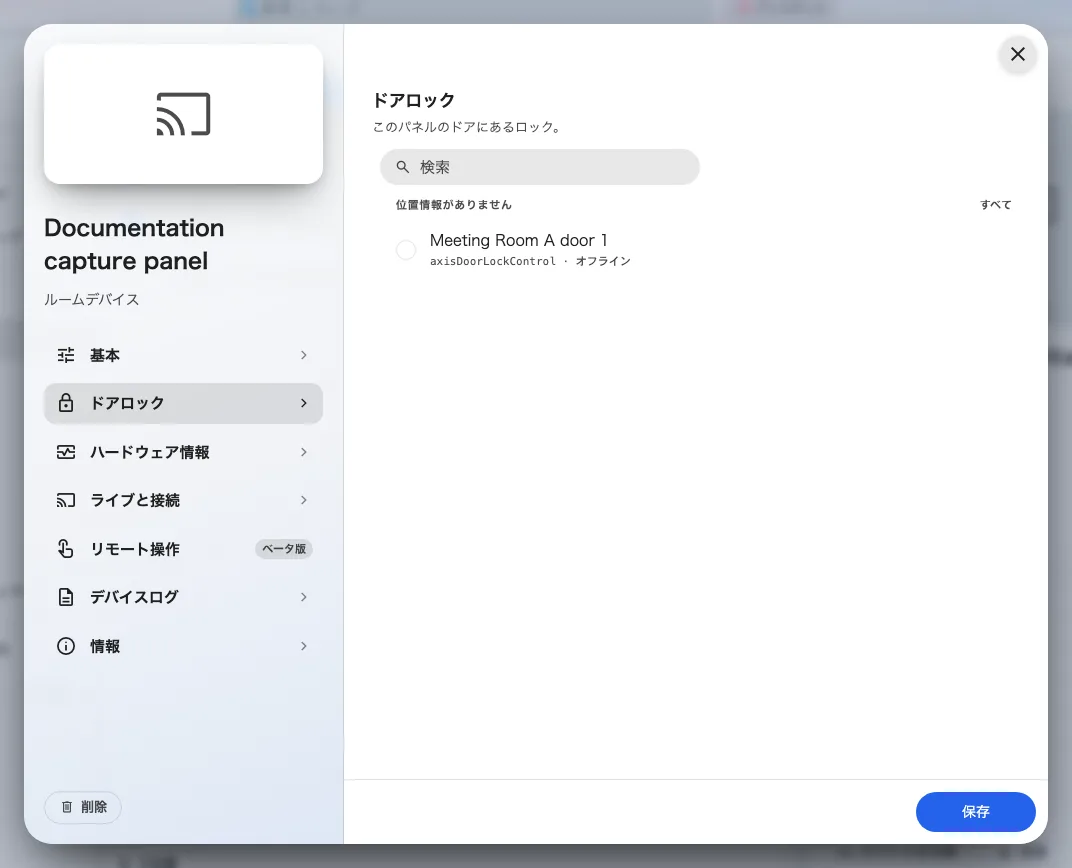Click the Meeting Room A door 1 name
This screenshot has height=868, width=1072.
tap(518, 241)
